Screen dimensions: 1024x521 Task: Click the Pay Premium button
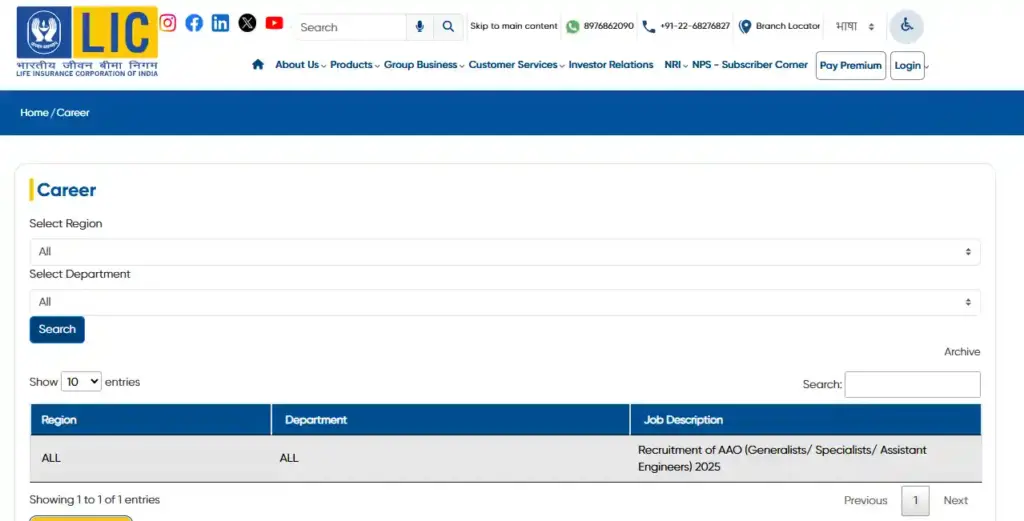(850, 66)
